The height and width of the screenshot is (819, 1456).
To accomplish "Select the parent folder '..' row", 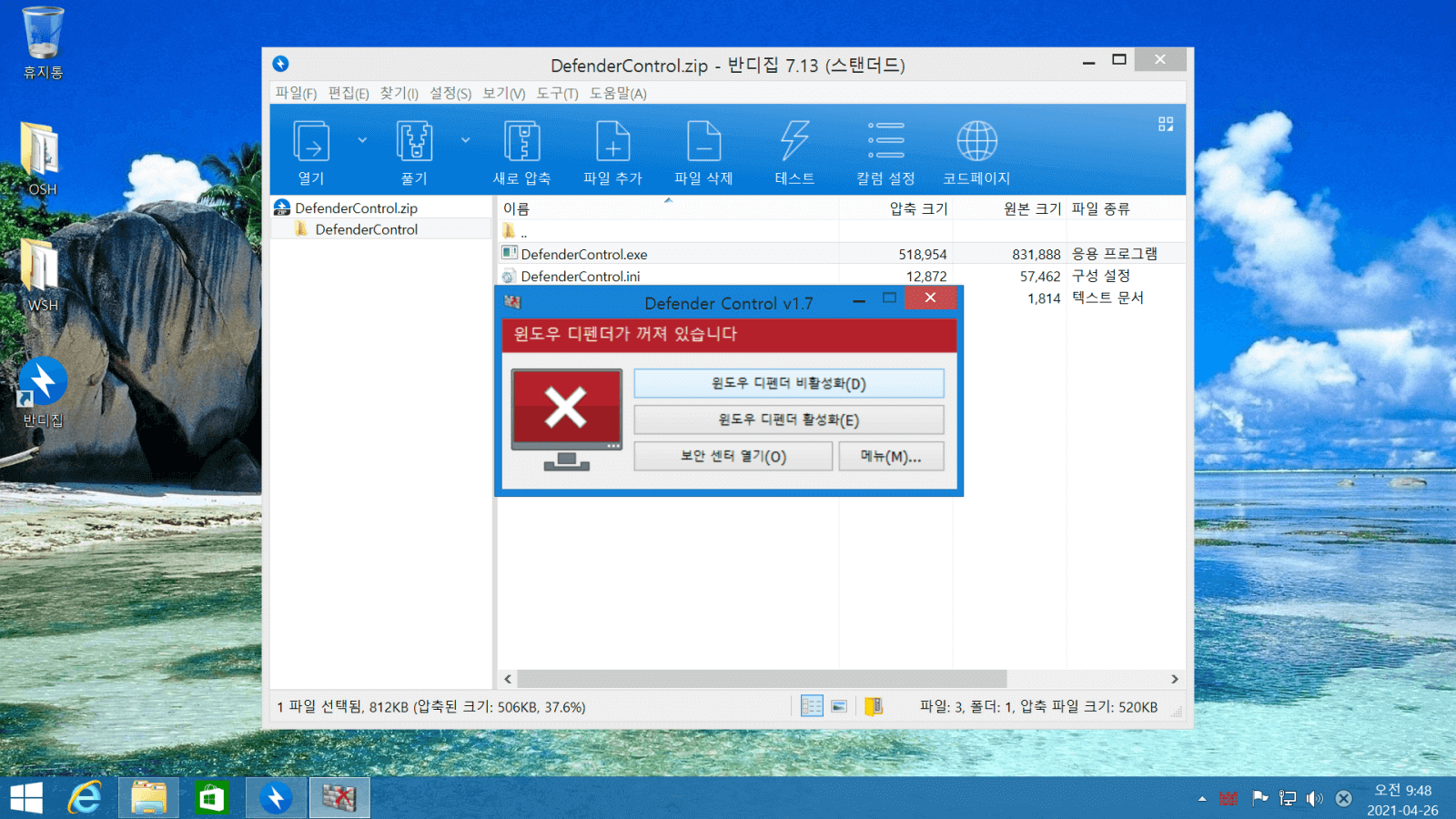I will (x=523, y=232).
